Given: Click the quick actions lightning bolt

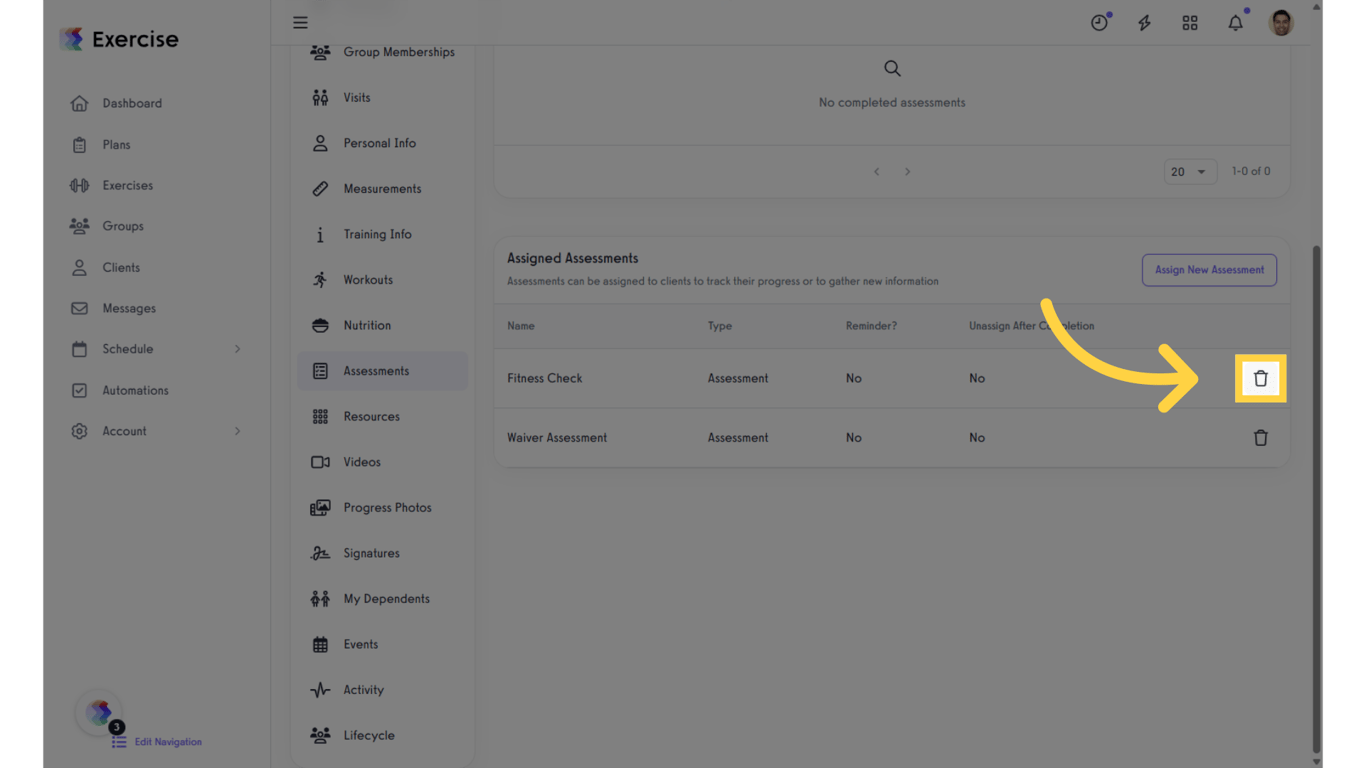Looking at the screenshot, I should point(1144,22).
